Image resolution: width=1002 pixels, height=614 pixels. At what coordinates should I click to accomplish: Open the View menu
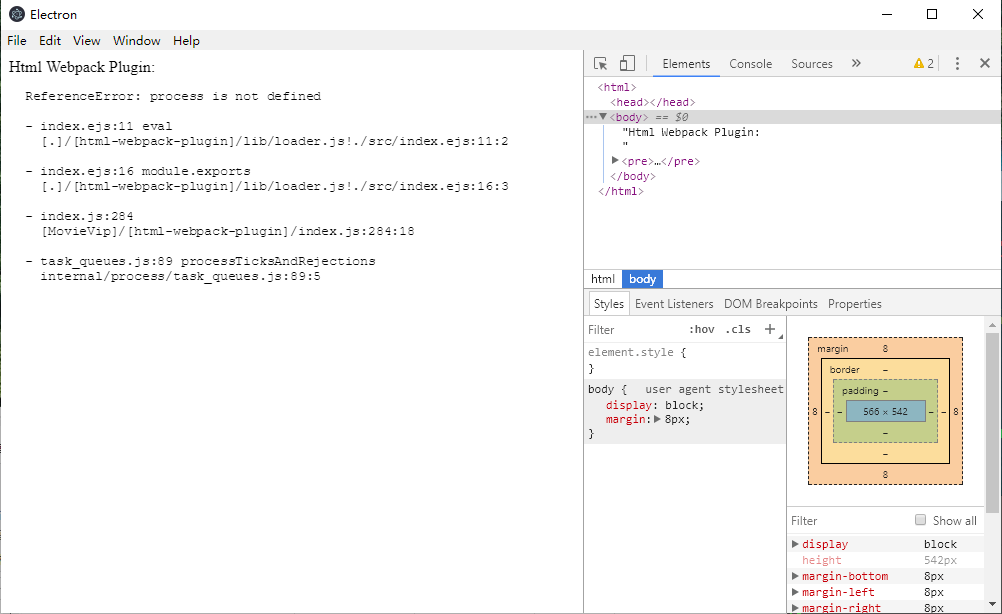86,40
